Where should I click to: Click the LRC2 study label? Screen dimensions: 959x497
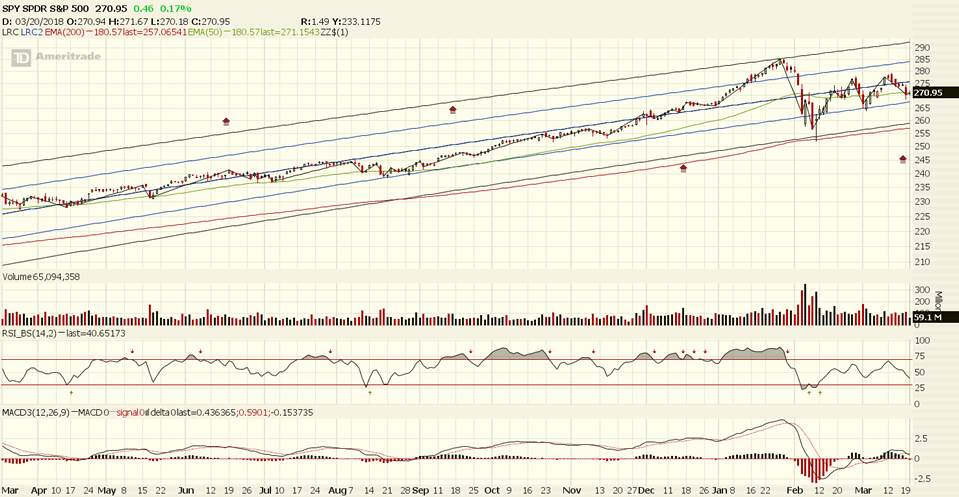tap(36, 32)
